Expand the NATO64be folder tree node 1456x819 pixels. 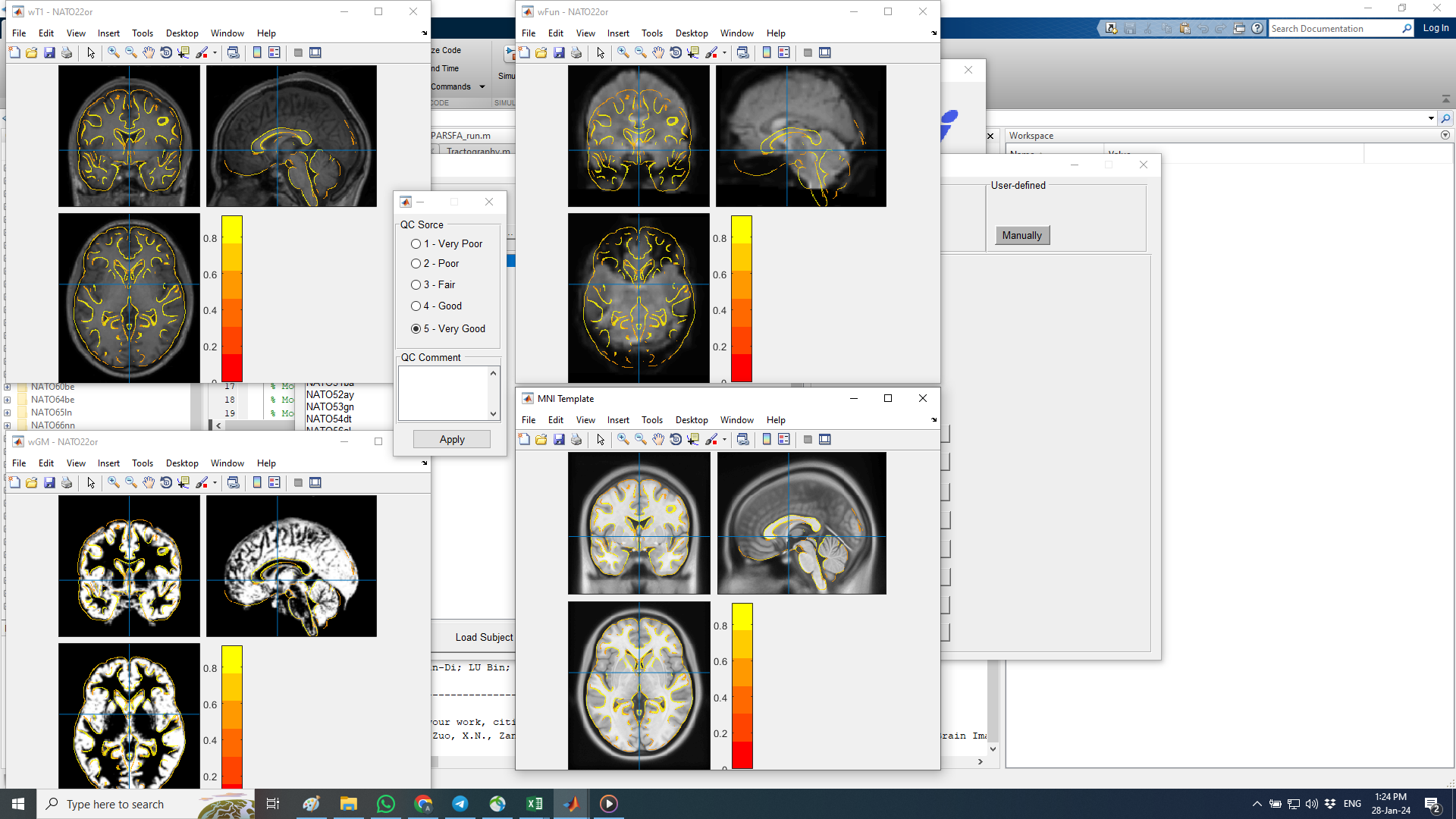pos(7,400)
